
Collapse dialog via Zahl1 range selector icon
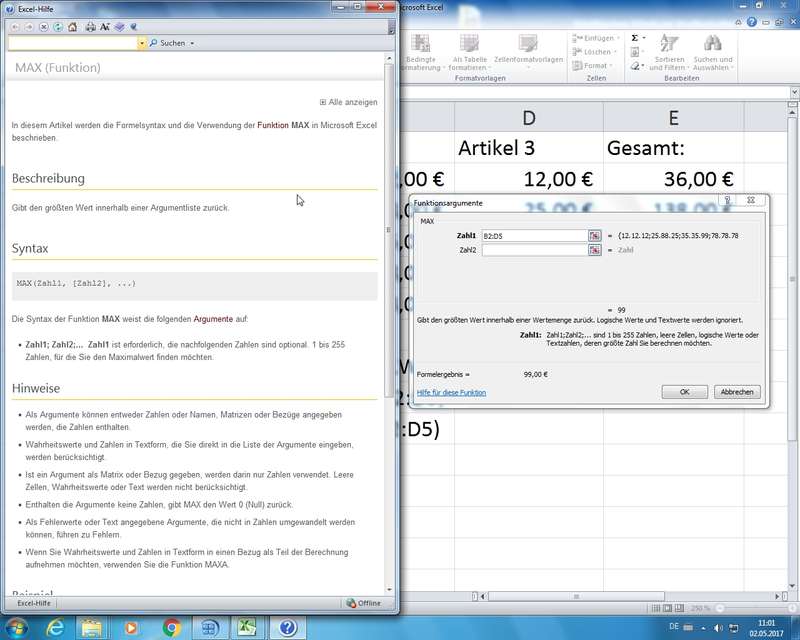pos(594,236)
